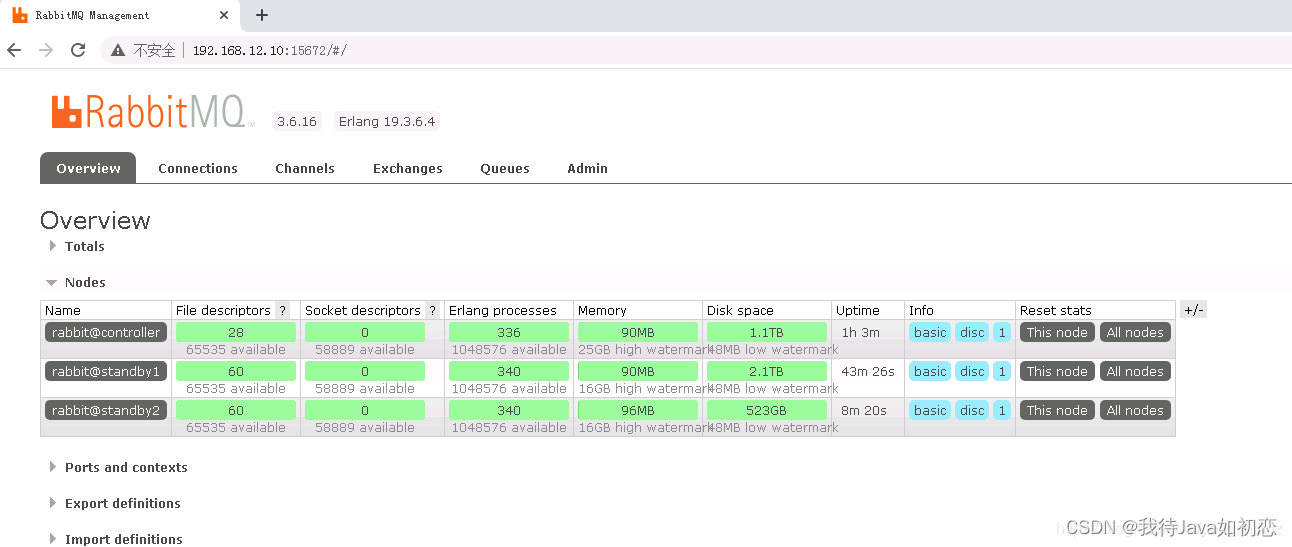1292x547 pixels.
Task: Click the 1 badge for rabbit@standby2
Action: point(1002,410)
